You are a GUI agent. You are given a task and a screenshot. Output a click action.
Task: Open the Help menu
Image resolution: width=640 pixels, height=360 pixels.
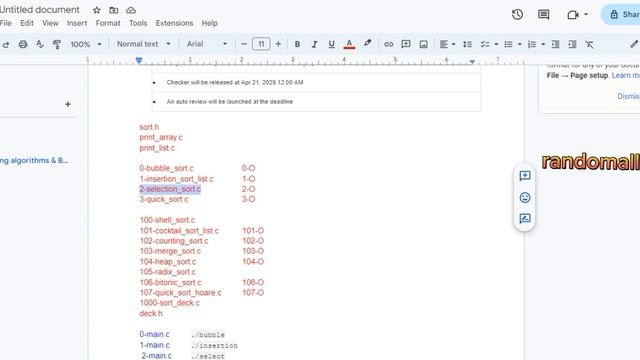click(209, 23)
